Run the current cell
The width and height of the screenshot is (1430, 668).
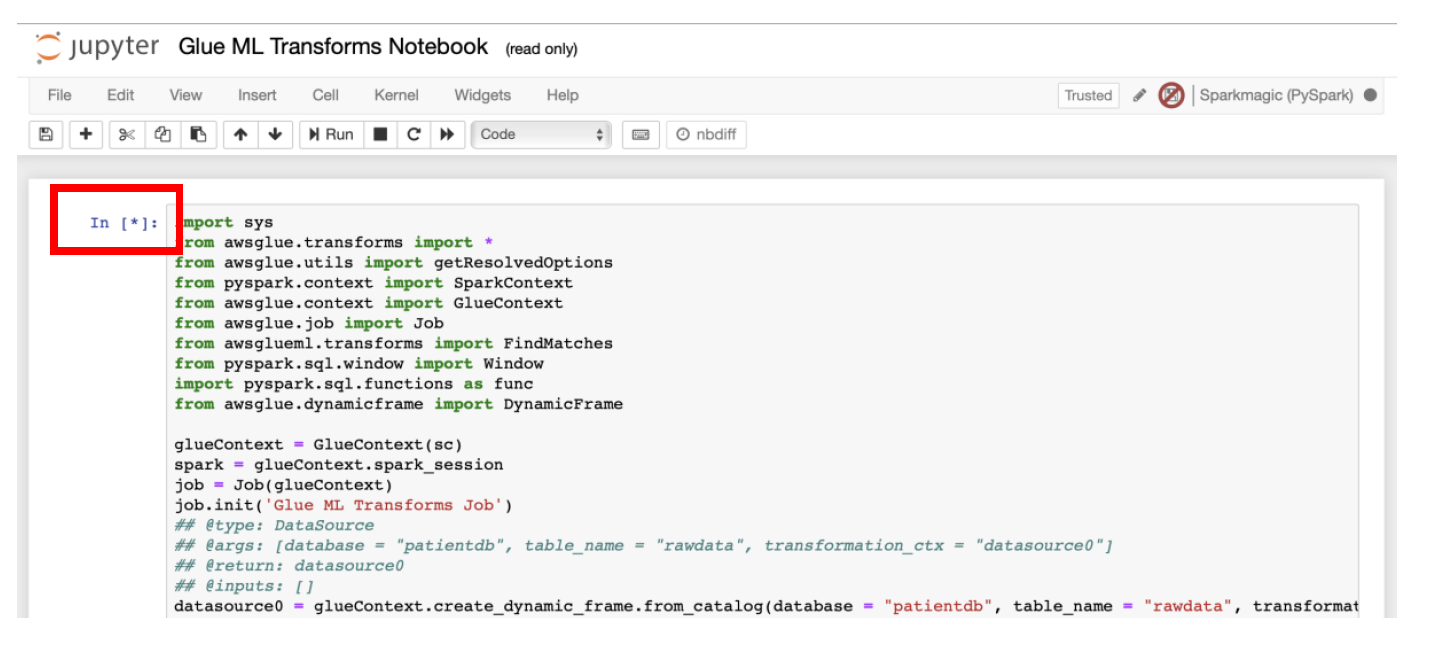[331, 134]
